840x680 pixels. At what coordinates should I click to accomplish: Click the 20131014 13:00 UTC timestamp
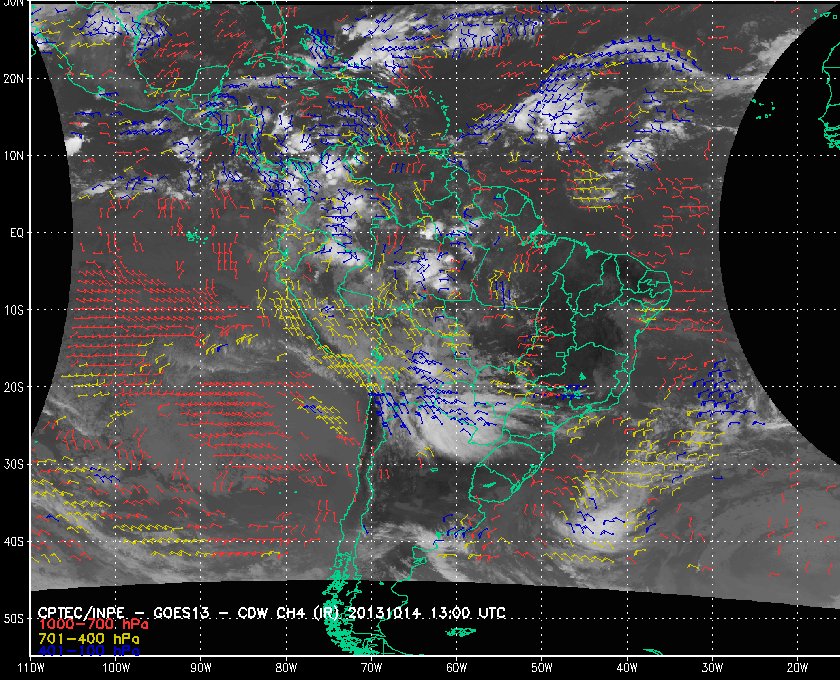coord(427,612)
